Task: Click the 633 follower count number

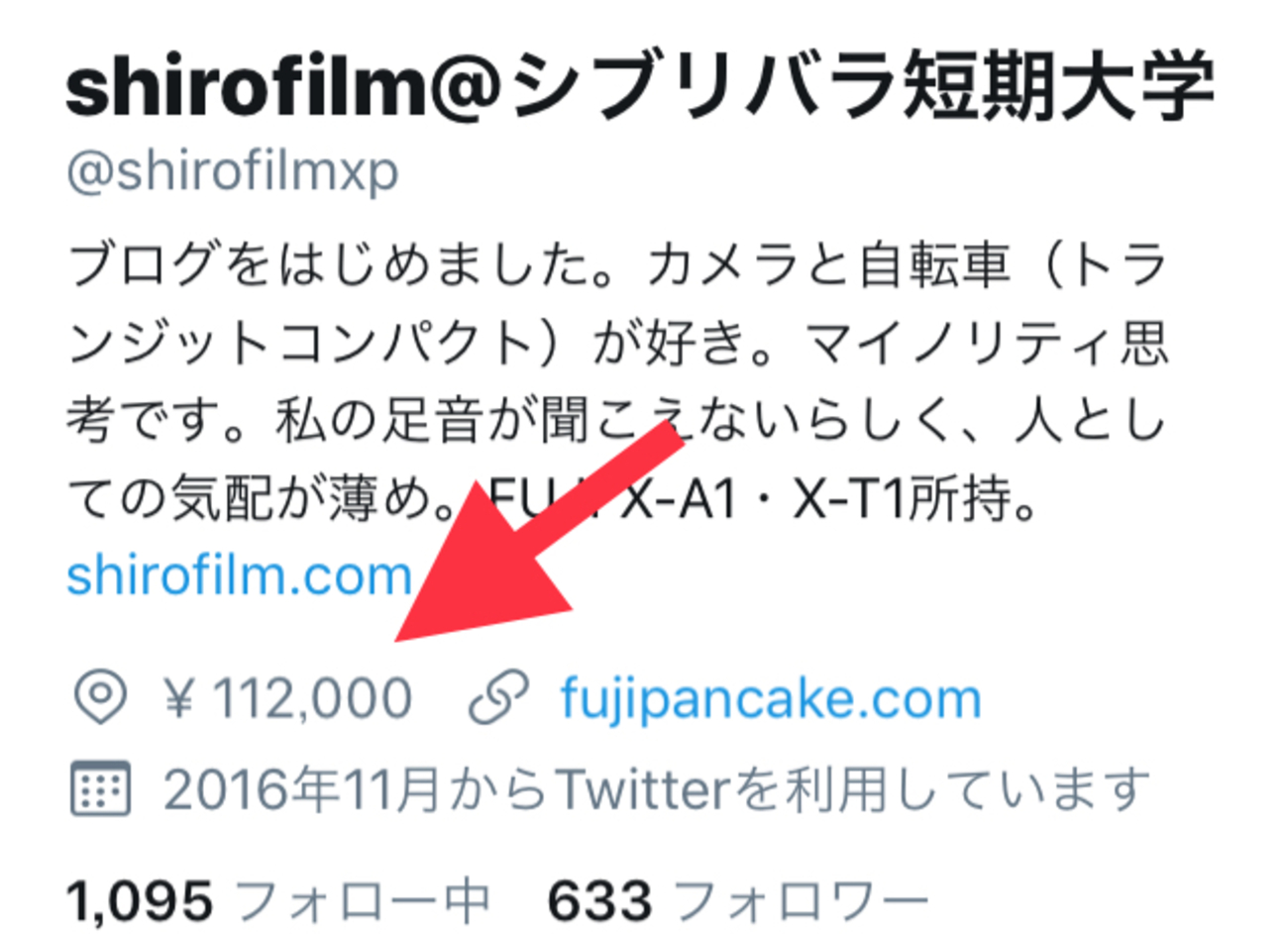Action: pyautogui.click(x=600, y=901)
